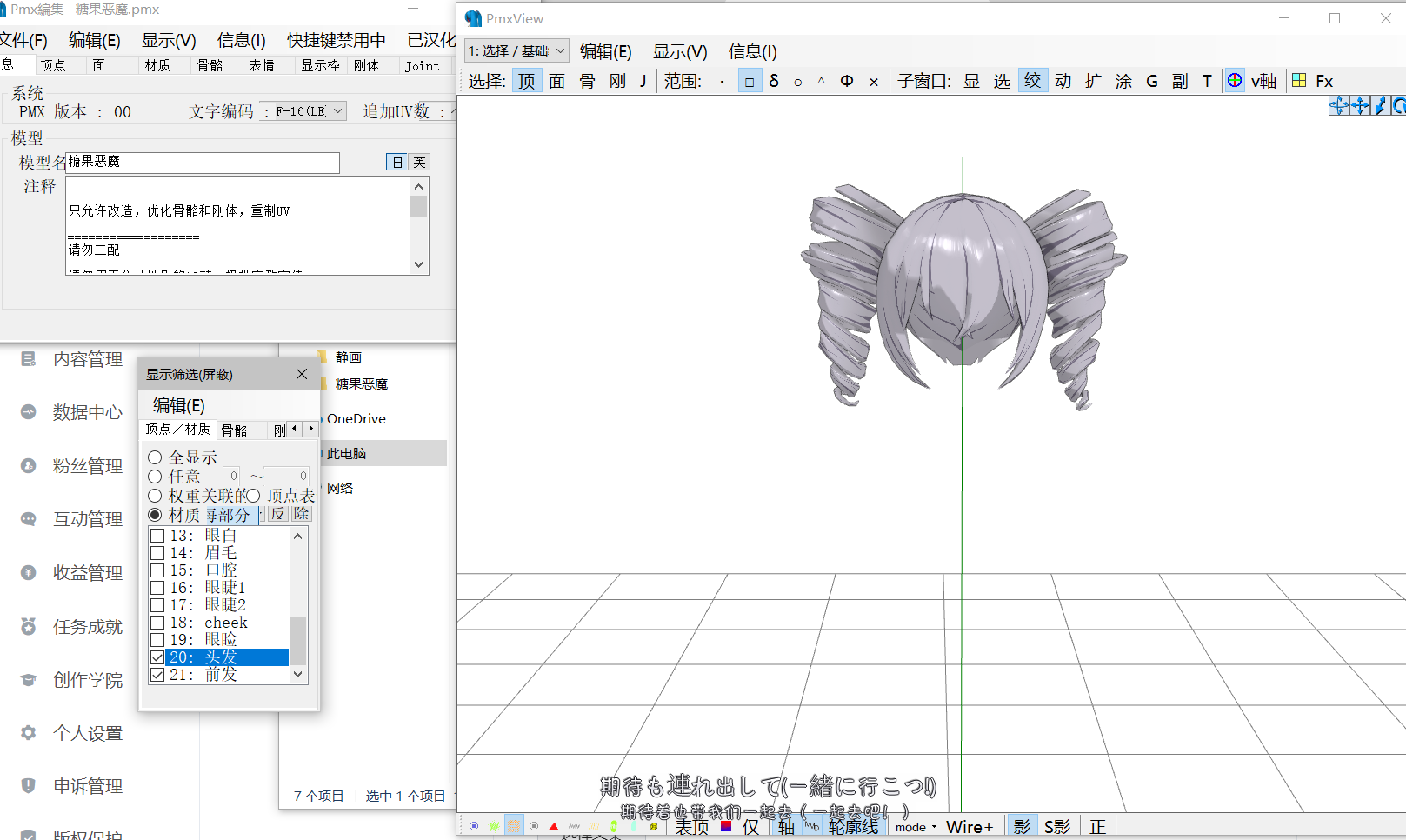Open 编辑(E) menu in PmxView
Viewport: 1406px width, 840px height.
pyautogui.click(x=606, y=51)
